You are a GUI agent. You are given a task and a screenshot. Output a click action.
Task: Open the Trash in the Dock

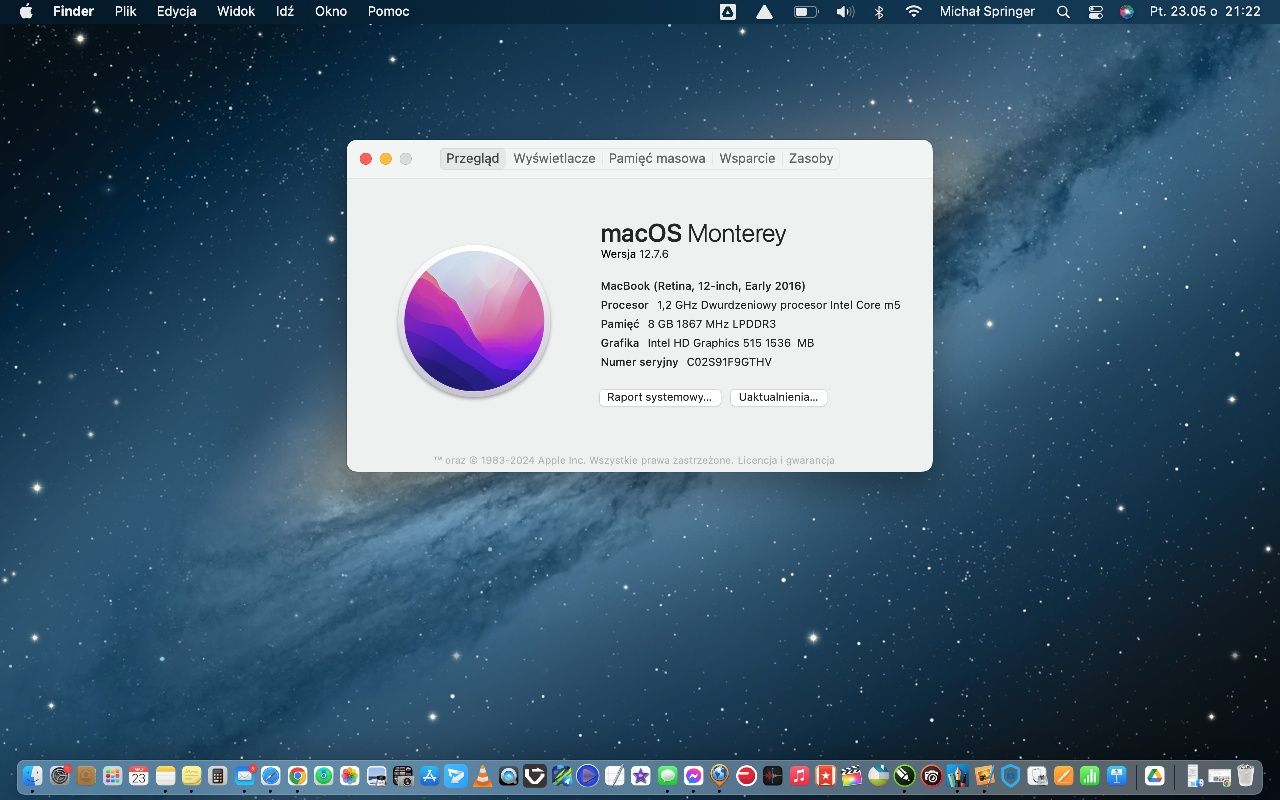(1245, 775)
